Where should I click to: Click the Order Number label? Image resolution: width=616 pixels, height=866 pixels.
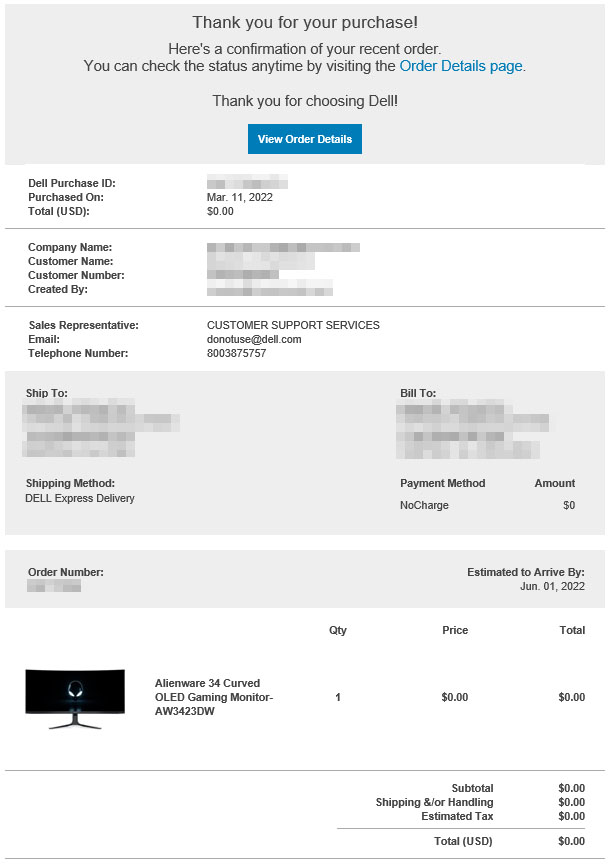coord(66,572)
